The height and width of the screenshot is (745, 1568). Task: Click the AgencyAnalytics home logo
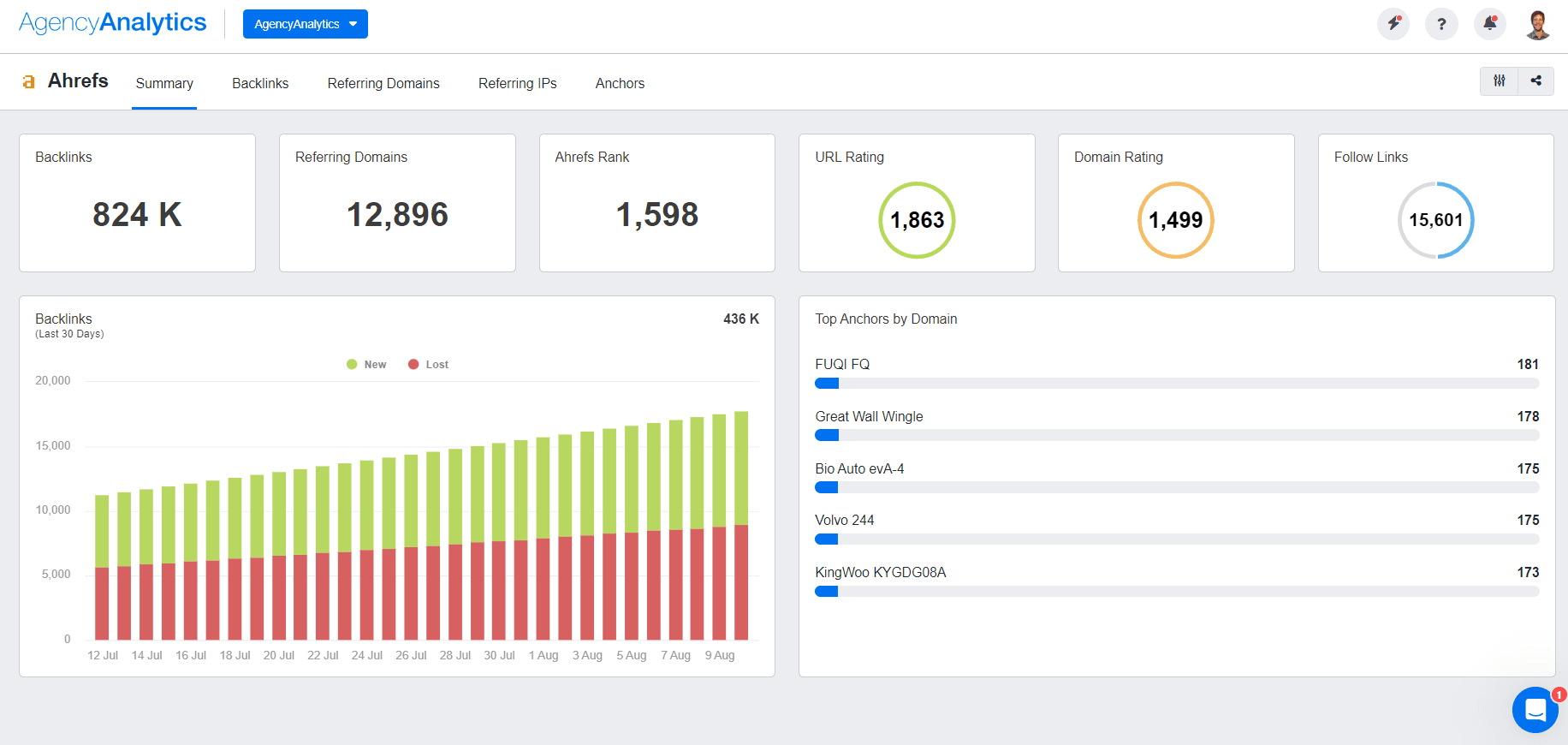[x=113, y=23]
